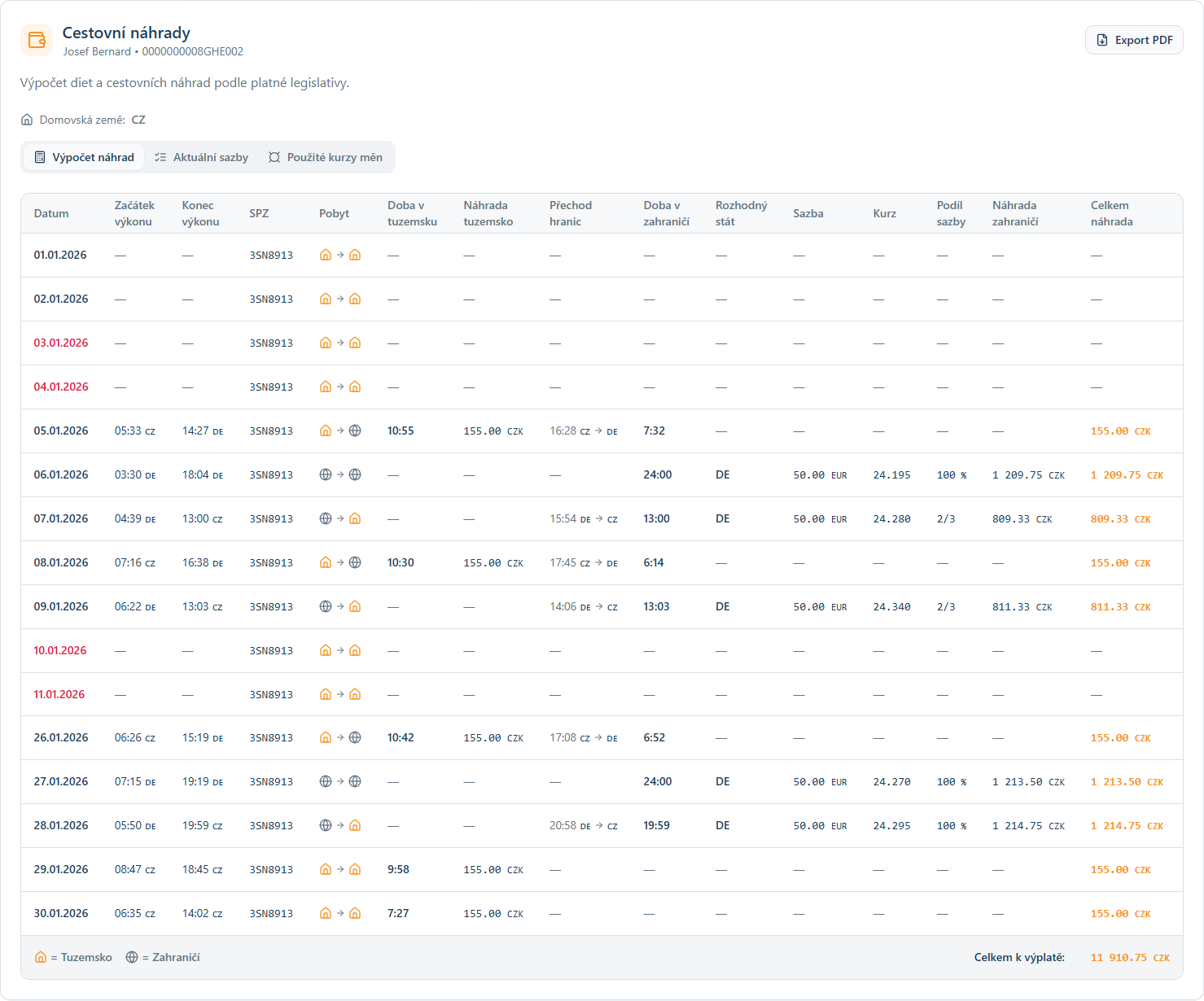Image resolution: width=1204 pixels, height=1001 pixels.
Task: Click the orange wallet icon beside Cestovní náhrady
Action: 36,40
